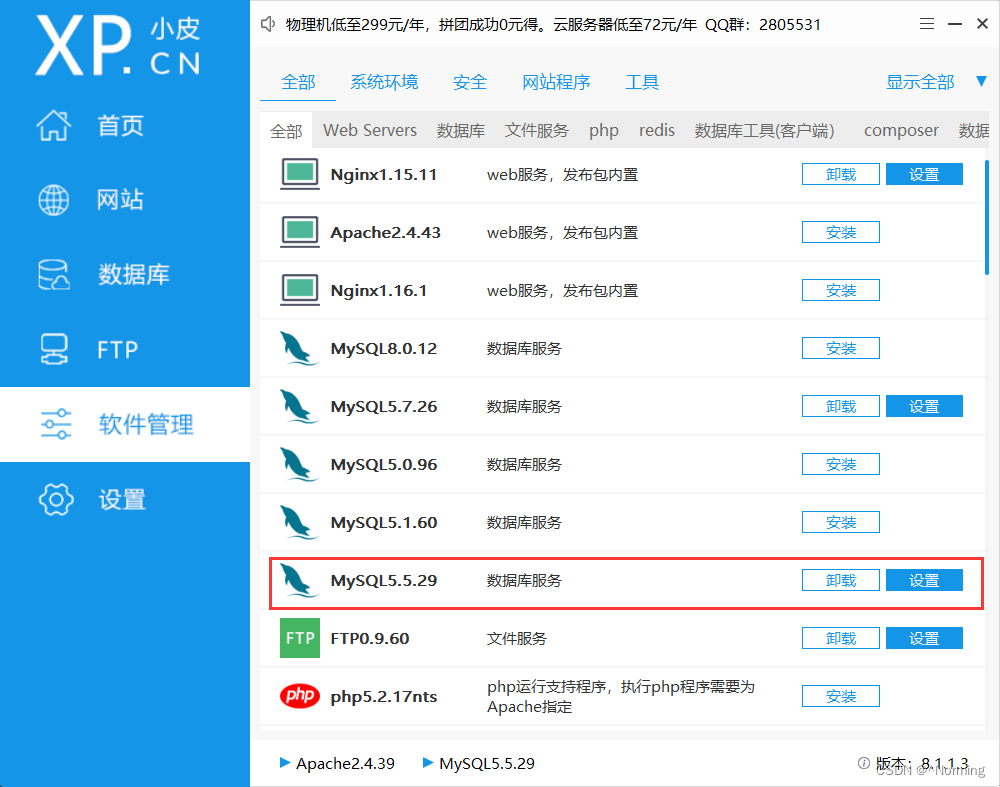Image resolution: width=1000 pixels, height=787 pixels.
Task: Click the MySQL5.5.29 dolphin icon
Action: pos(299,580)
